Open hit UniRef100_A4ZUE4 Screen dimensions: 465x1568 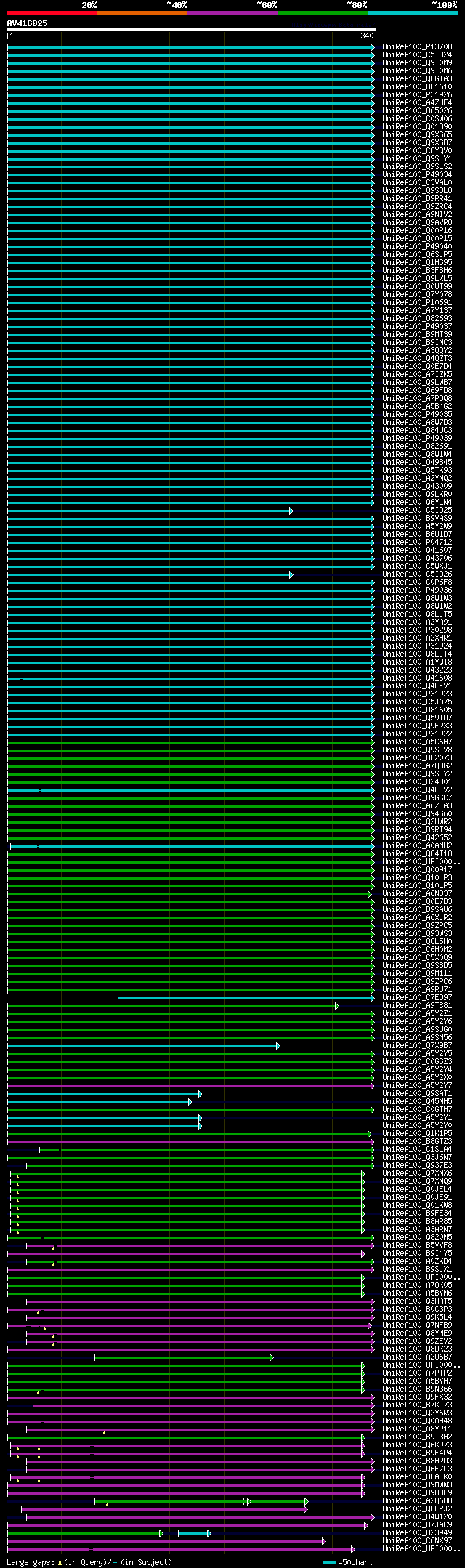click(417, 102)
